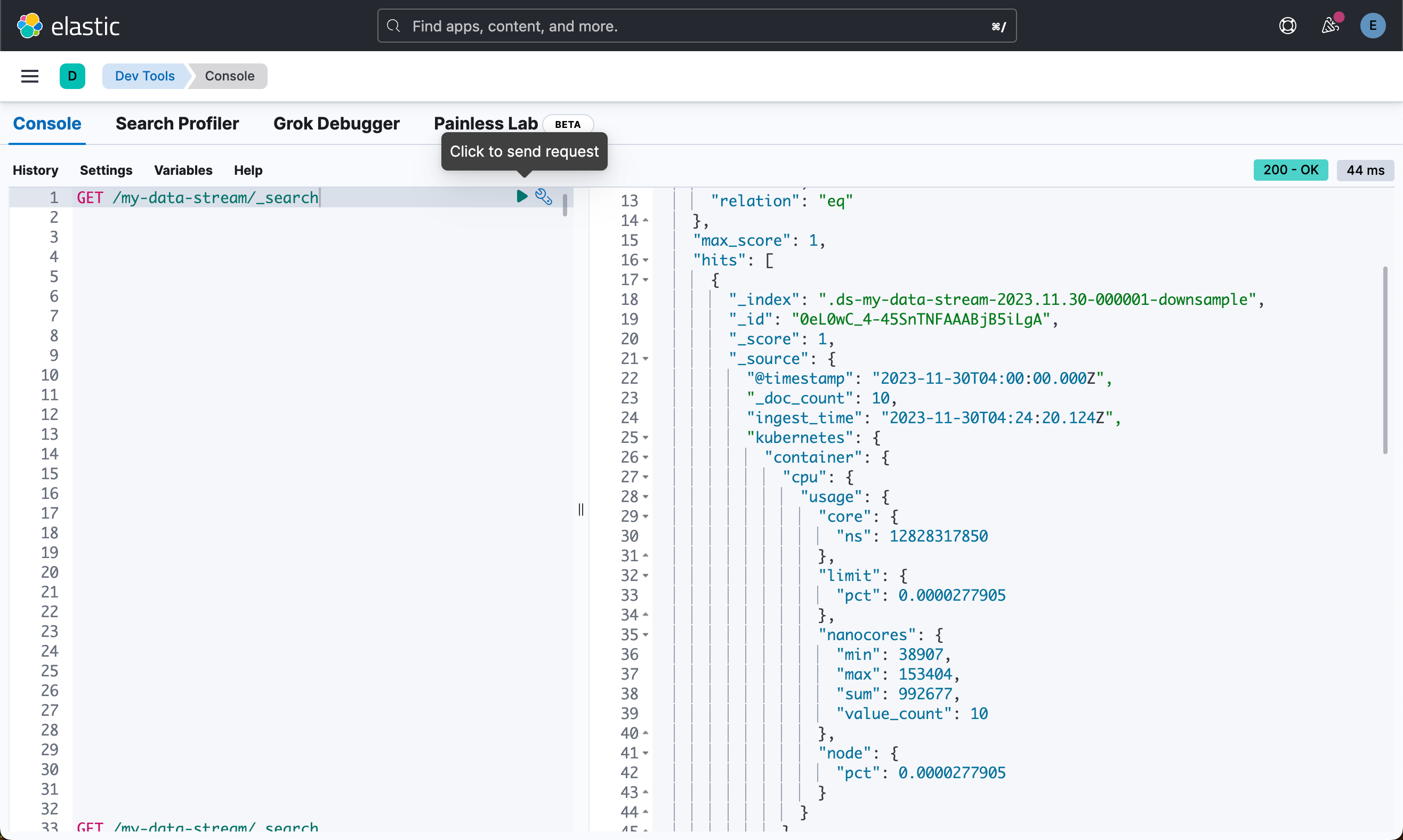The image size is (1403, 840).
Task: Collapse the hits array on line 16
Action: [644, 260]
